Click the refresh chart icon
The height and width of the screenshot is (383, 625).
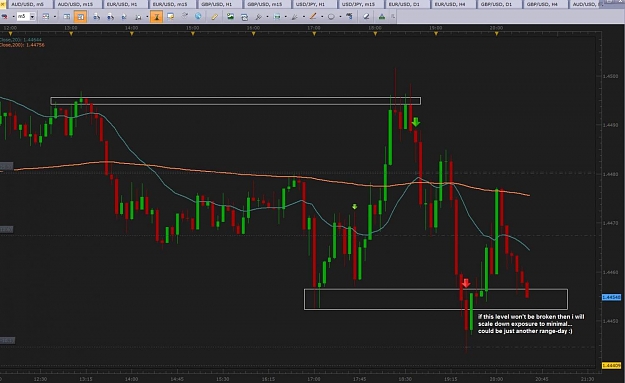[x=244, y=17]
